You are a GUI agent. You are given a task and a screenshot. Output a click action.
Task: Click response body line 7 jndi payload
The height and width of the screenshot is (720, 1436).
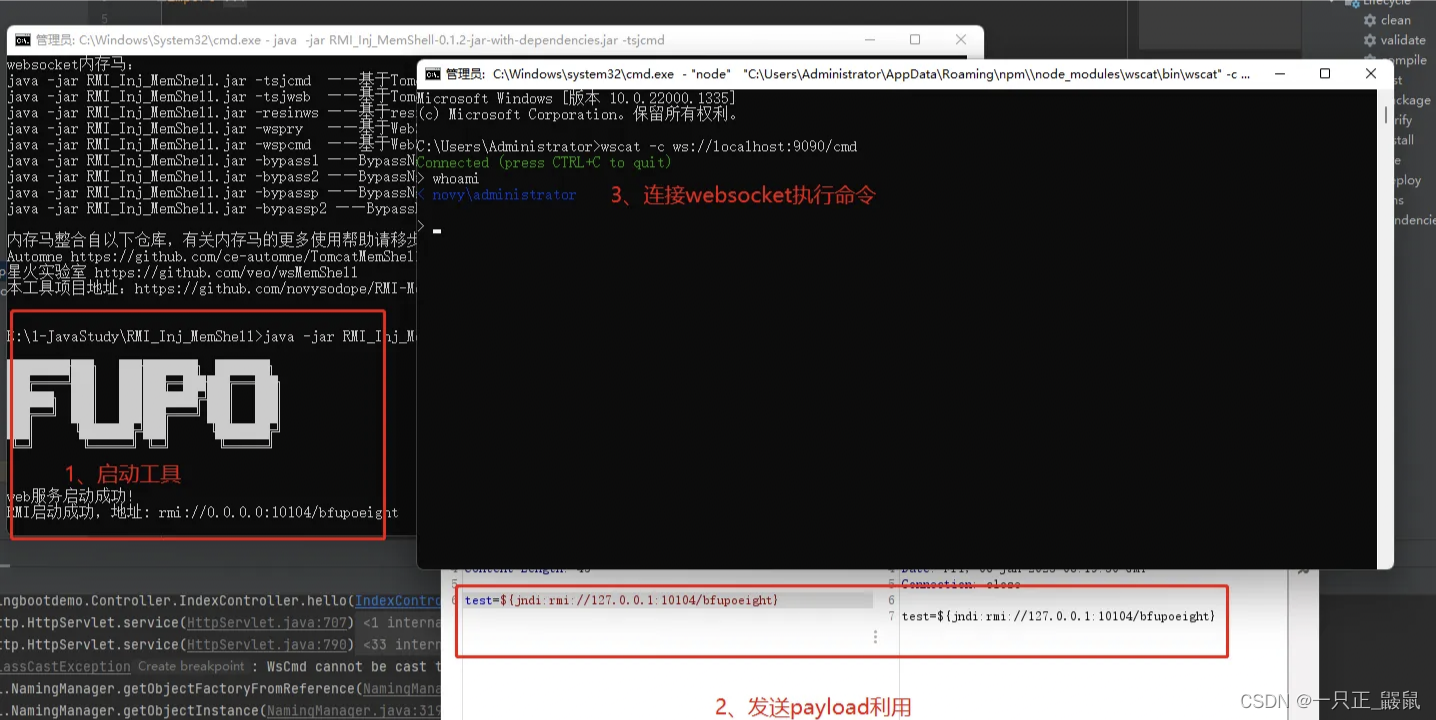pos(1058,616)
